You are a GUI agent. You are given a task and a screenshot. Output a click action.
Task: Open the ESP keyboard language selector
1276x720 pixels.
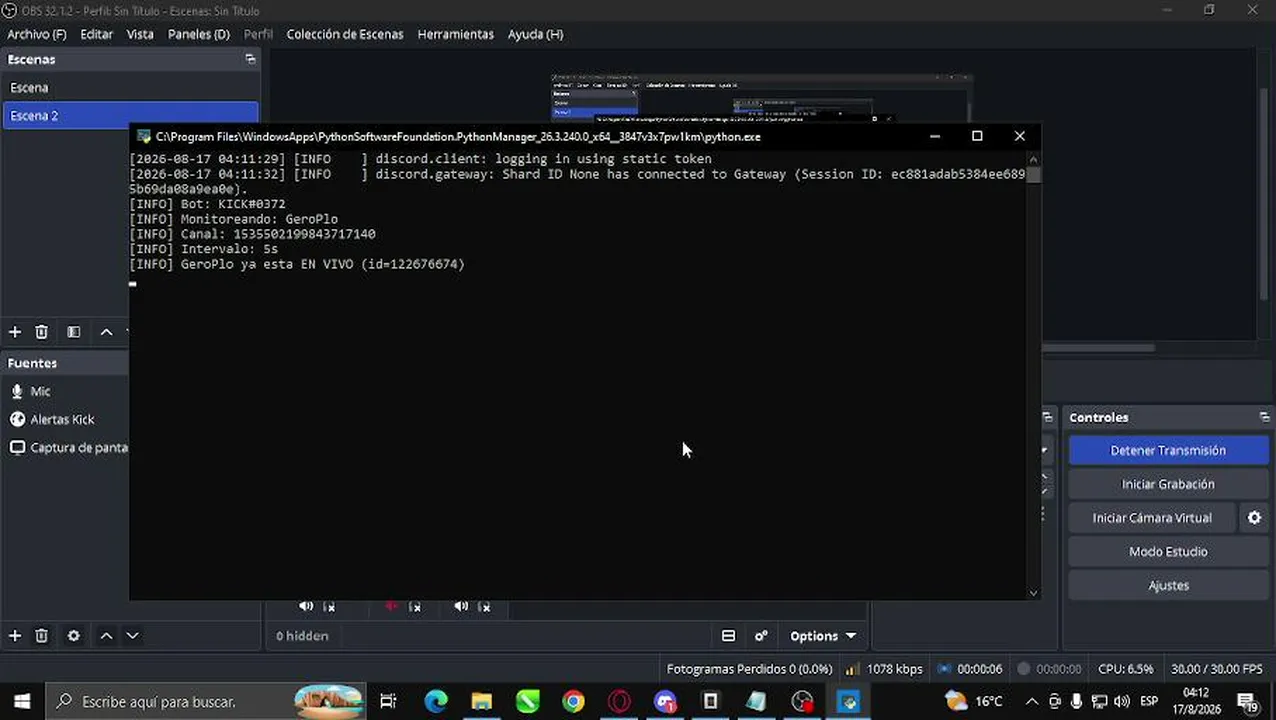click(x=1150, y=702)
